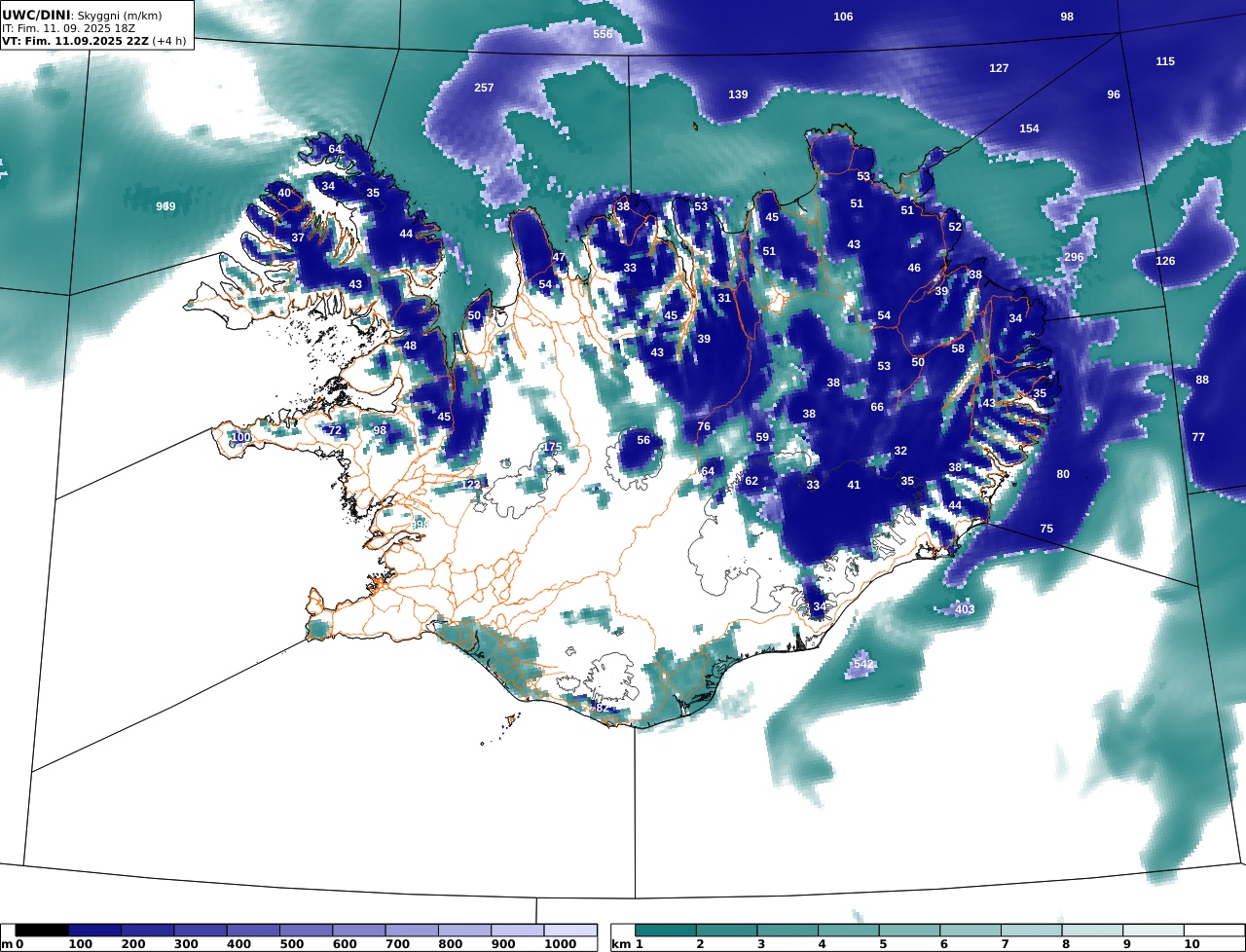Click the 500–600 m legend swatch

pos(306,931)
